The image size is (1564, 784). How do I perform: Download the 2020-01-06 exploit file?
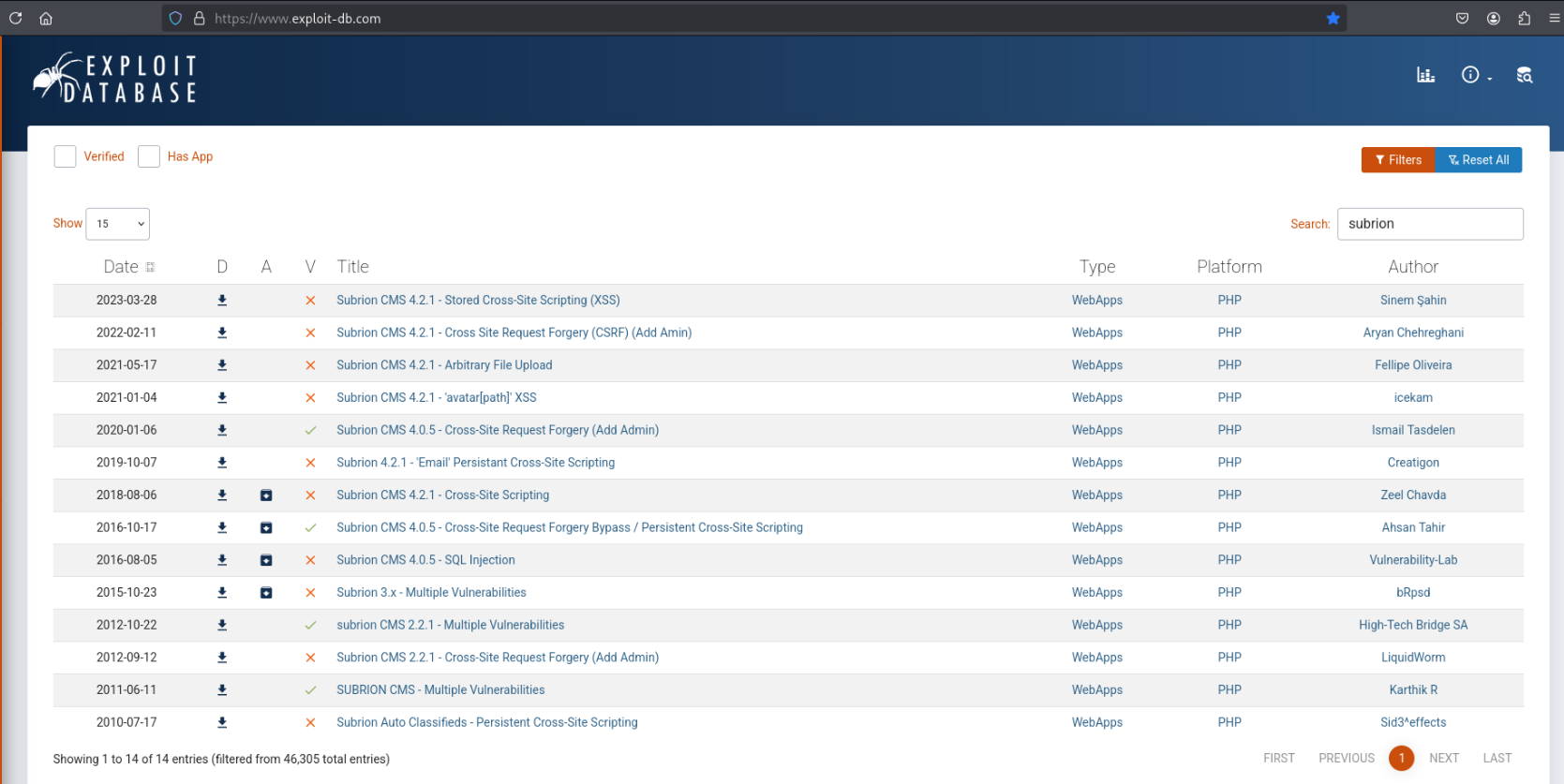222,430
